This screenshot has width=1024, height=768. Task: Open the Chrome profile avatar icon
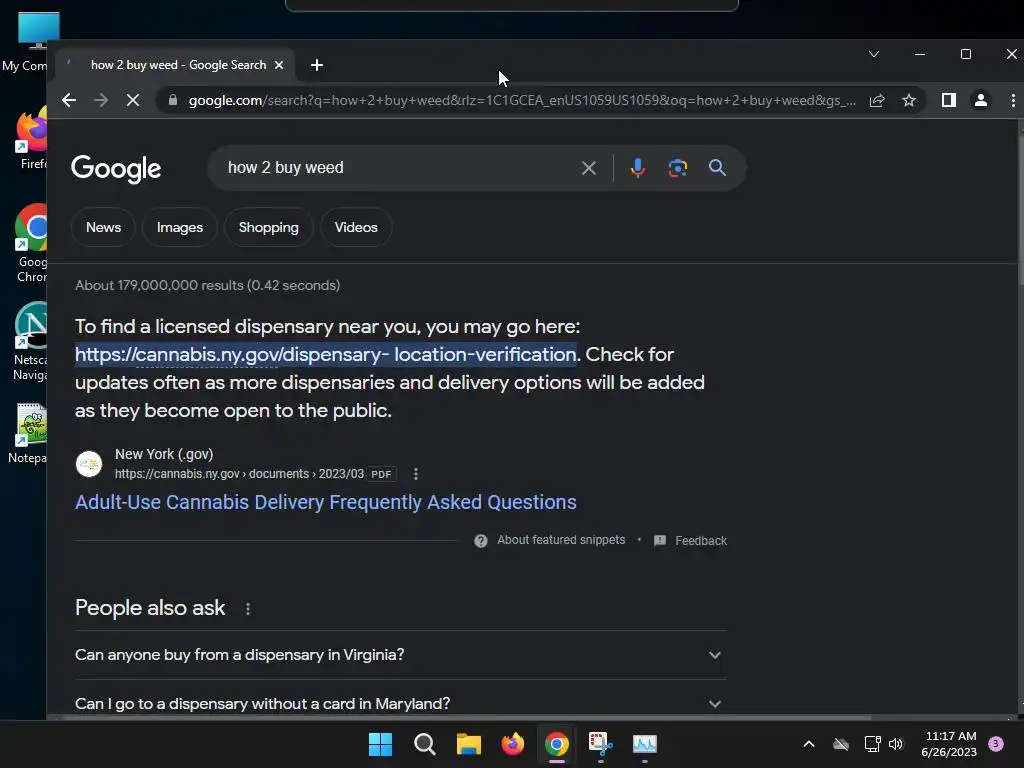tap(980, 100)
